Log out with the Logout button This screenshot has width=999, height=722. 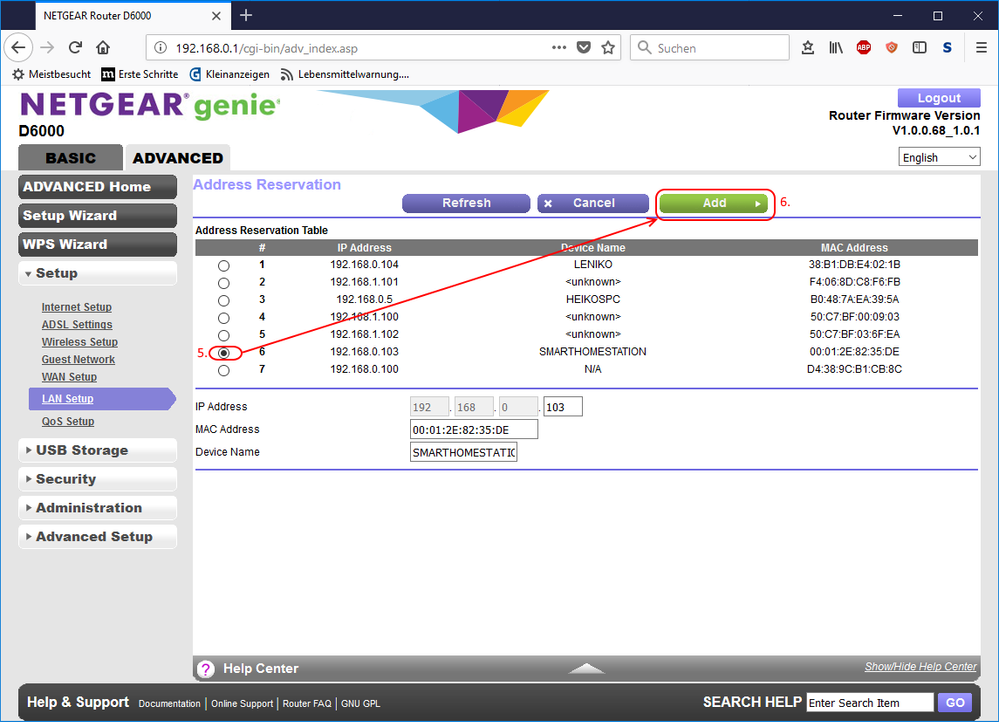click(x=939, y=98)
